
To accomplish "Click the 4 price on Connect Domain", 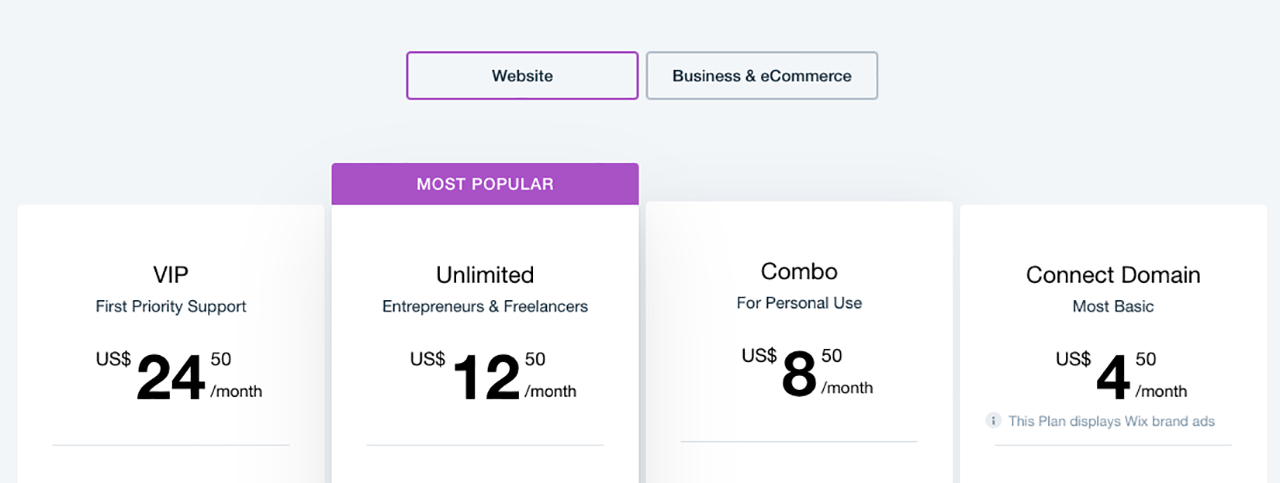I will pyautogui.click(x=1113, y=379).
